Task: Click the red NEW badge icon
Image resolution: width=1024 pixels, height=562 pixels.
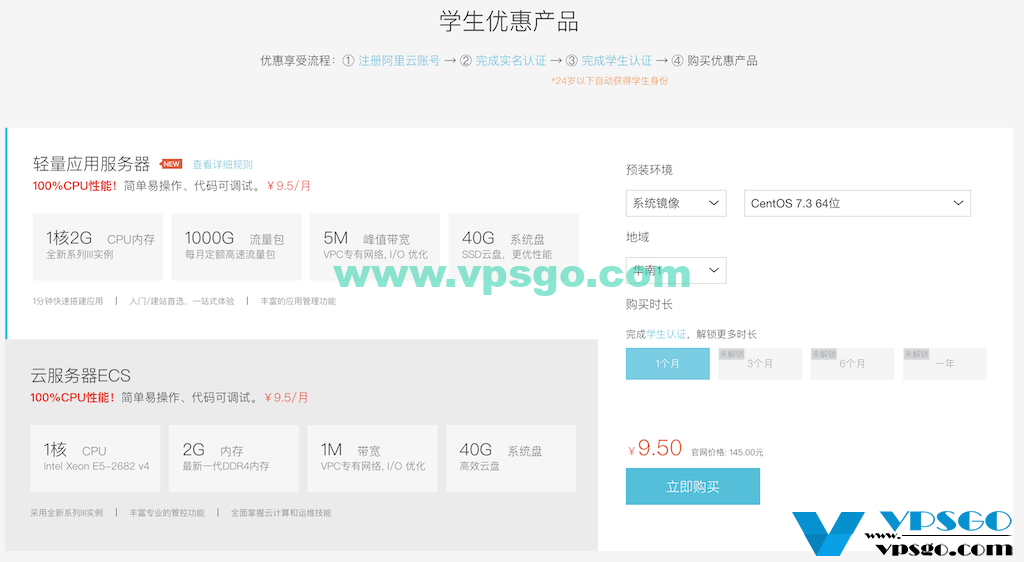Action: point(171,164)
